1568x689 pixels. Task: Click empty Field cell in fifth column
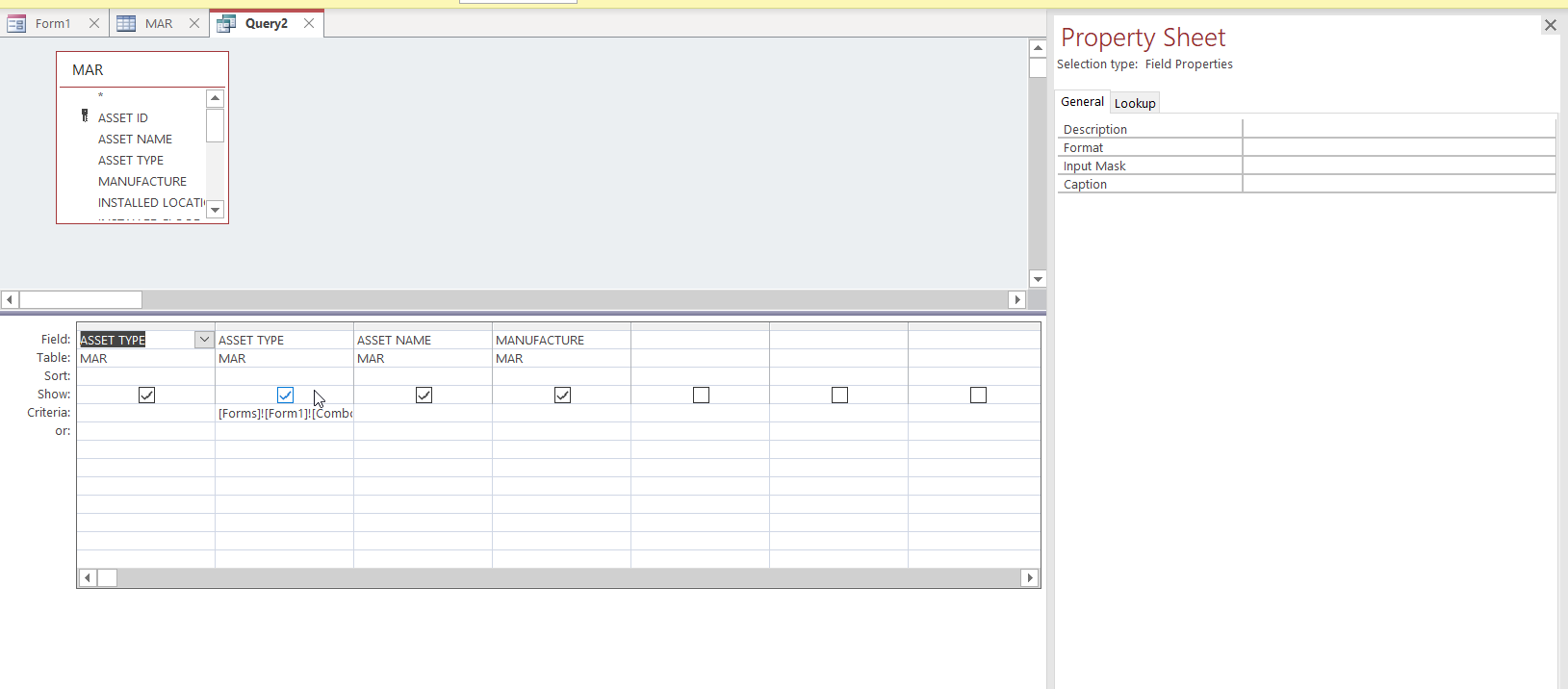700,340
